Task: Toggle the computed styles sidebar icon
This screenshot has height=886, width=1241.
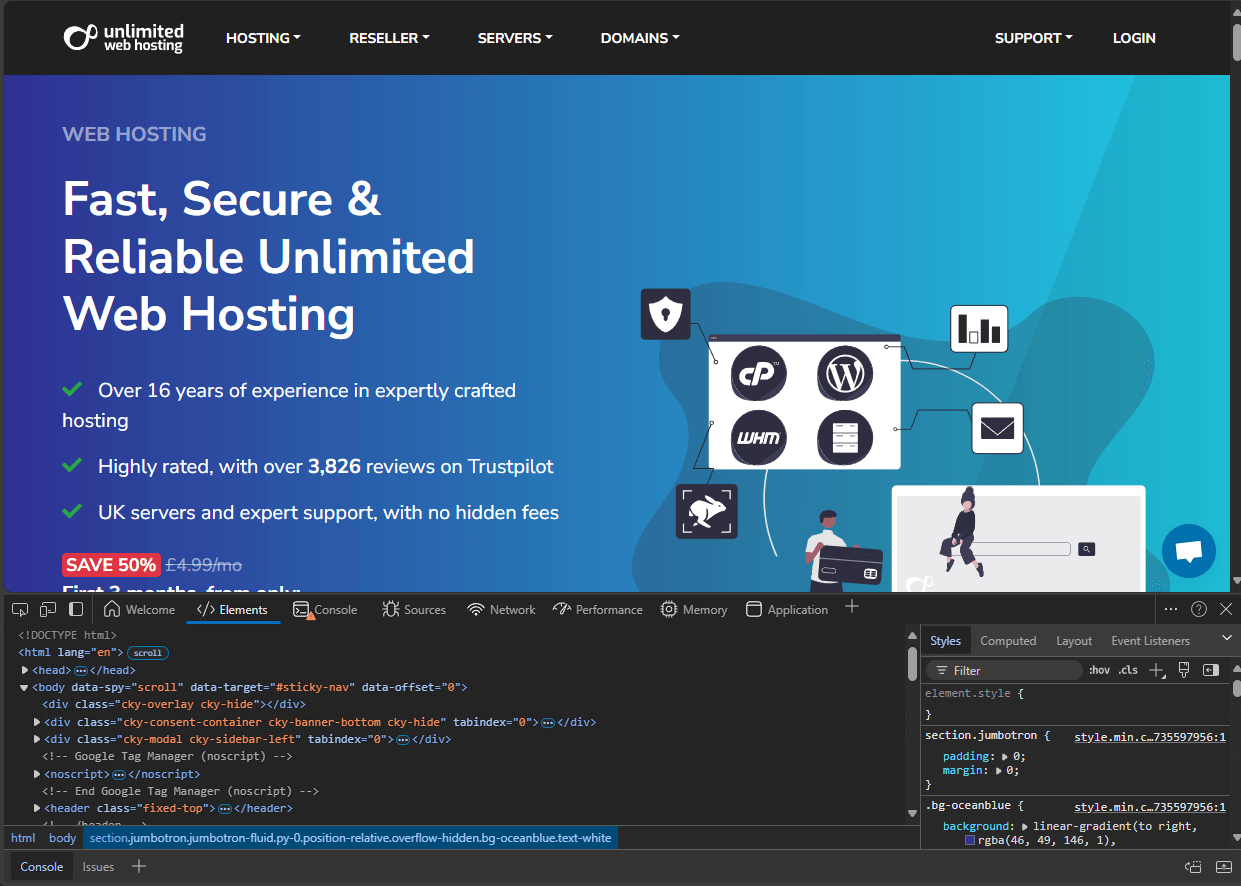Action: point(1210,670)
